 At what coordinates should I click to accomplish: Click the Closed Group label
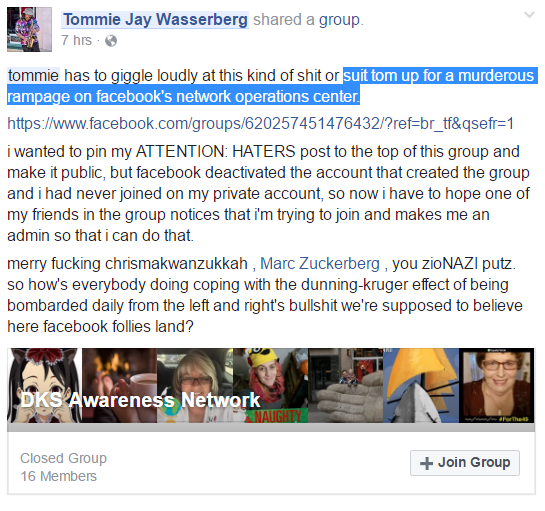point(63,458)
